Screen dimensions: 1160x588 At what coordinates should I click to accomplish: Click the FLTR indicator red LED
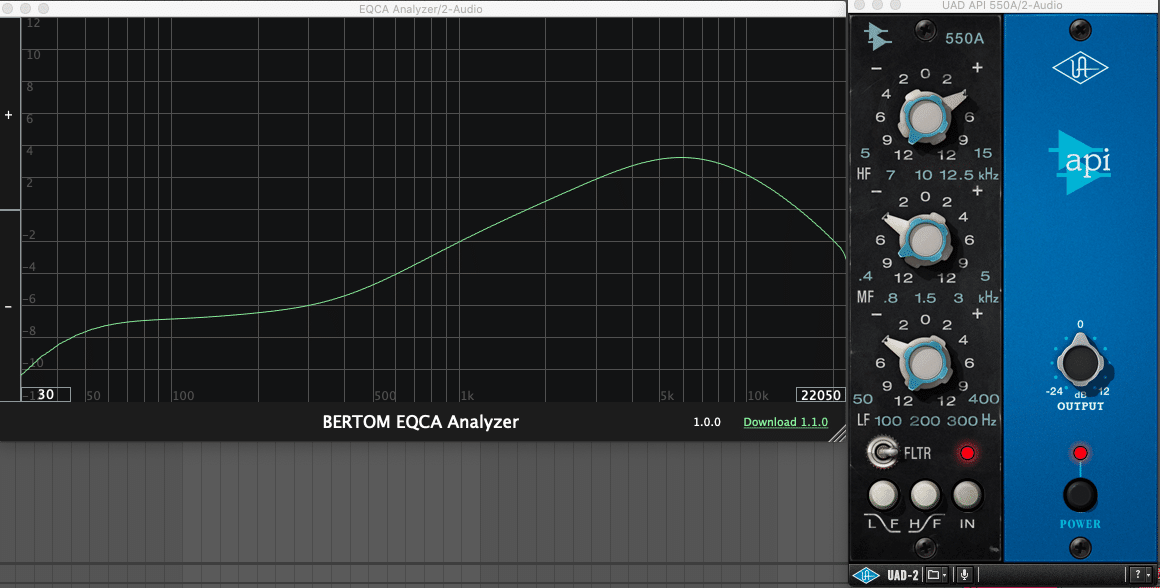967,453
